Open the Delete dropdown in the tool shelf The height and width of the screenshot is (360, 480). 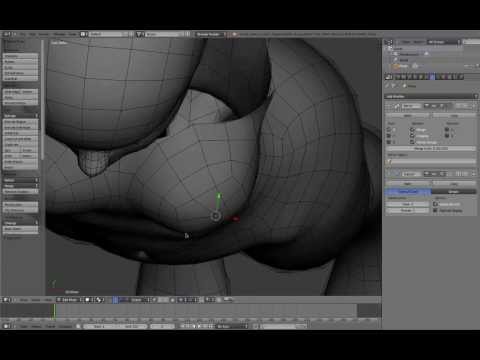point(20,180)
